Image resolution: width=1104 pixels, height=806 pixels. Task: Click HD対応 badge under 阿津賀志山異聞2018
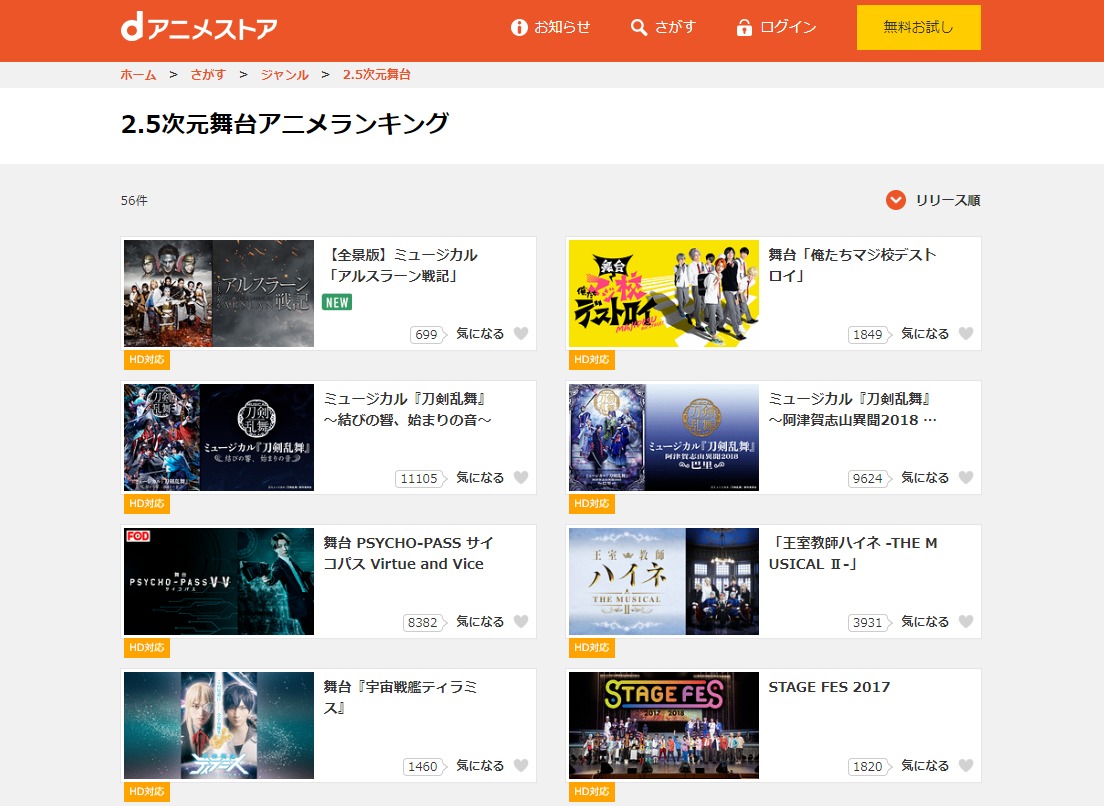591,503
